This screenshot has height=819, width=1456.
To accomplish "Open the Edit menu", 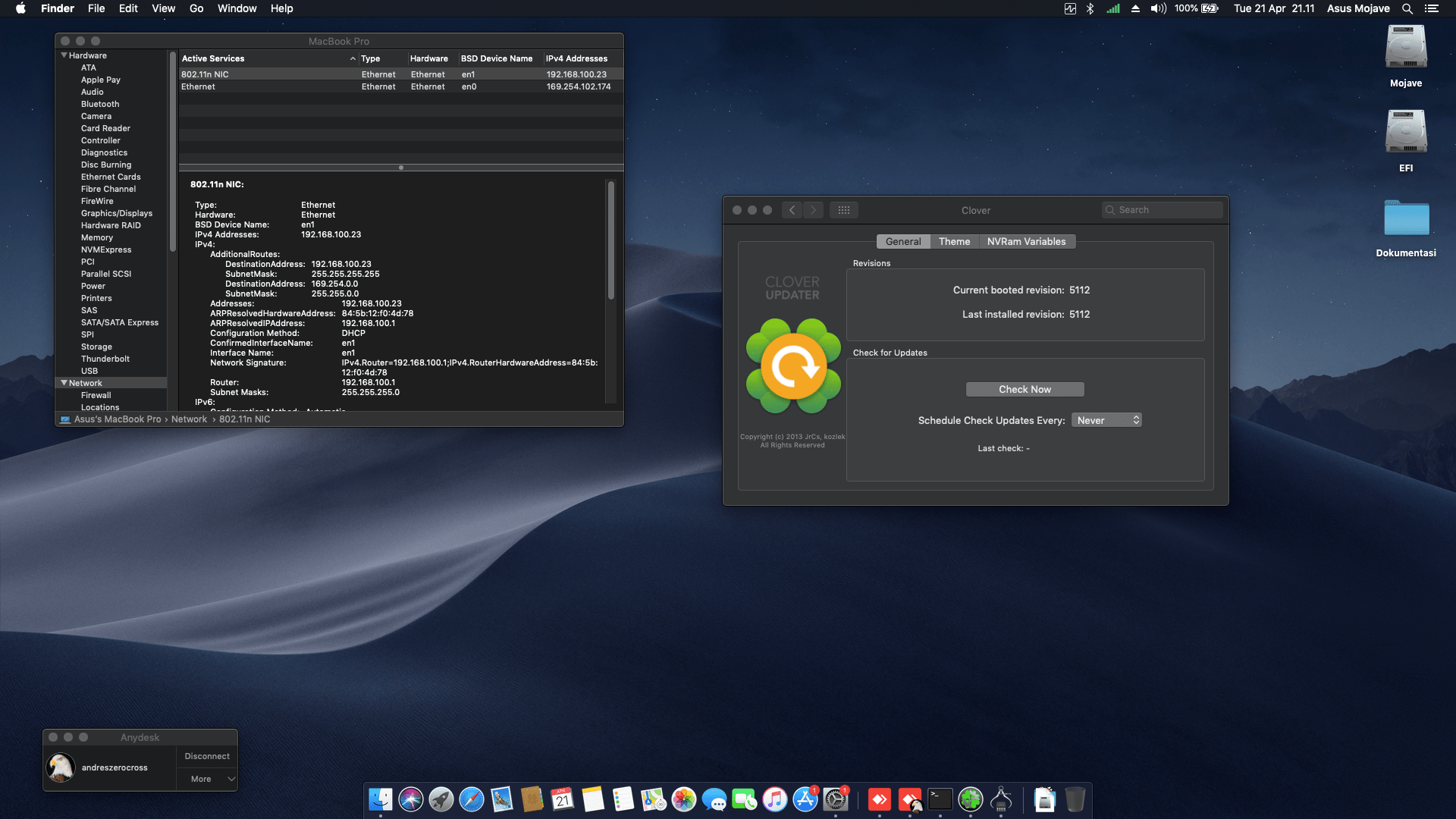I will [x=128, y=8].
